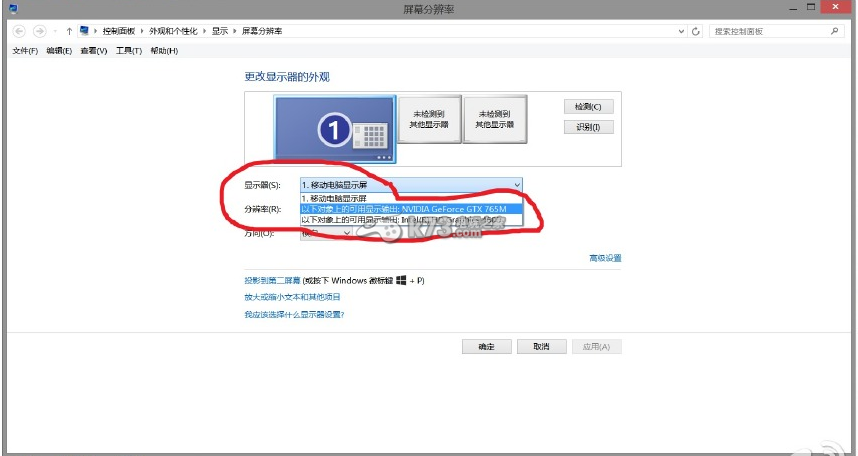This screenshot has height=456, width=858.
Task: Open the 查看(V) menu
Action: coord(95,51)
